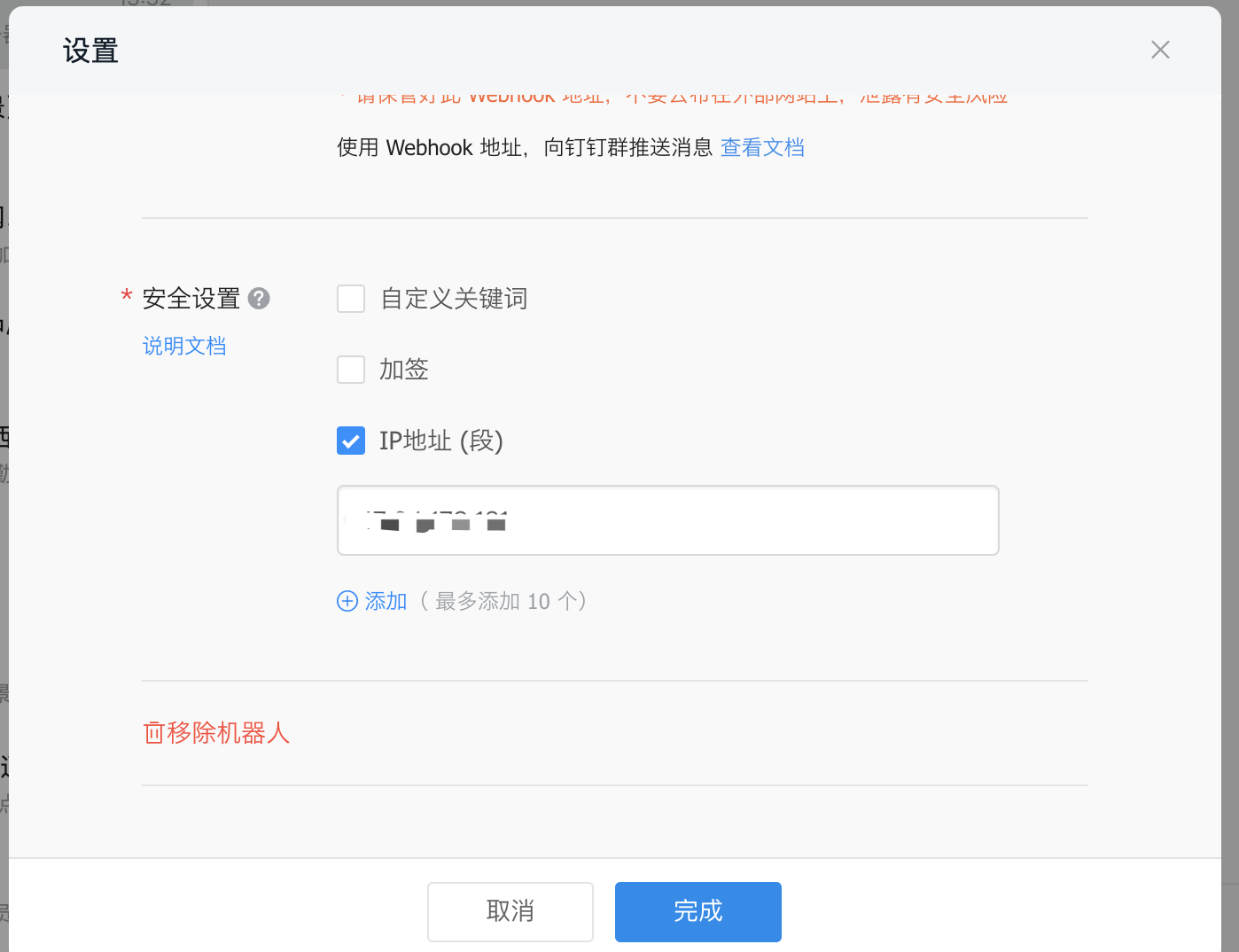The width and height of the screenshot is (1239, 952).
Task: Close the 设置 dialog with the X icon
Action: 1160,50
